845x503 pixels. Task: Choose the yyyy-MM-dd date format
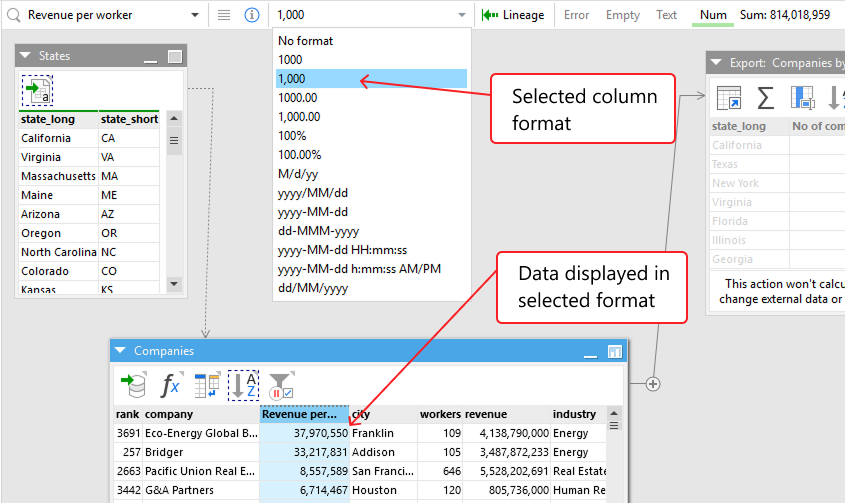[x=371, y=212]
